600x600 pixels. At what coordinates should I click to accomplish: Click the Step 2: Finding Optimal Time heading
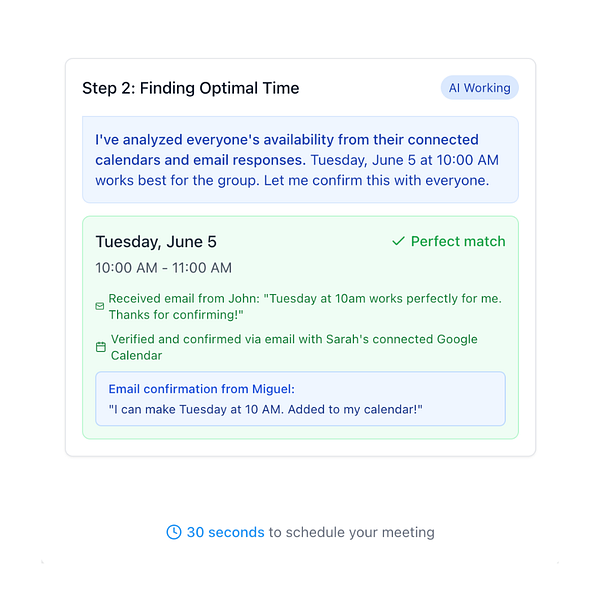[x=191, y=88]
